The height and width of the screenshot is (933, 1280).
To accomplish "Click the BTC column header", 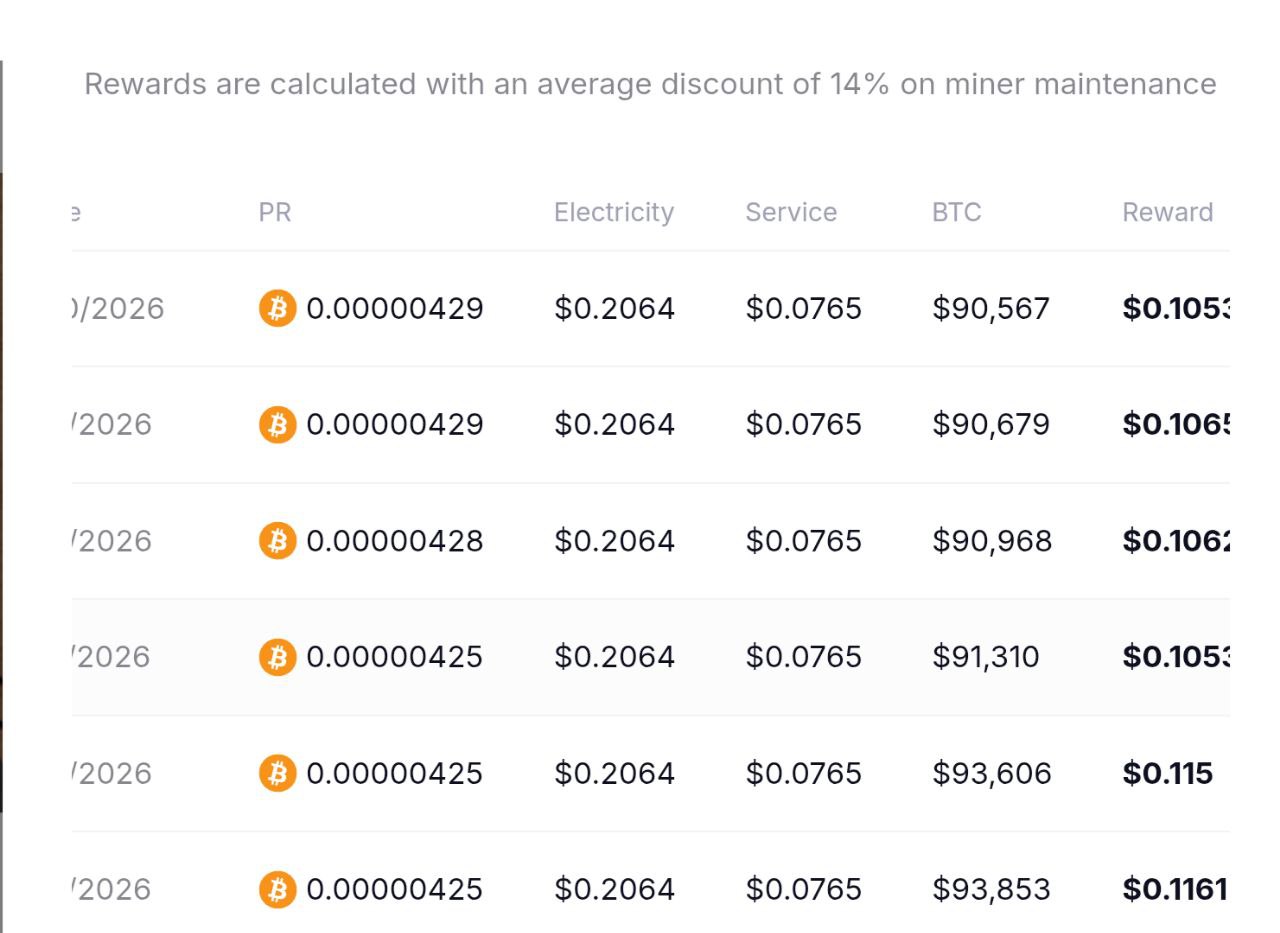I will pyautogui.click(x=956, y=212).
